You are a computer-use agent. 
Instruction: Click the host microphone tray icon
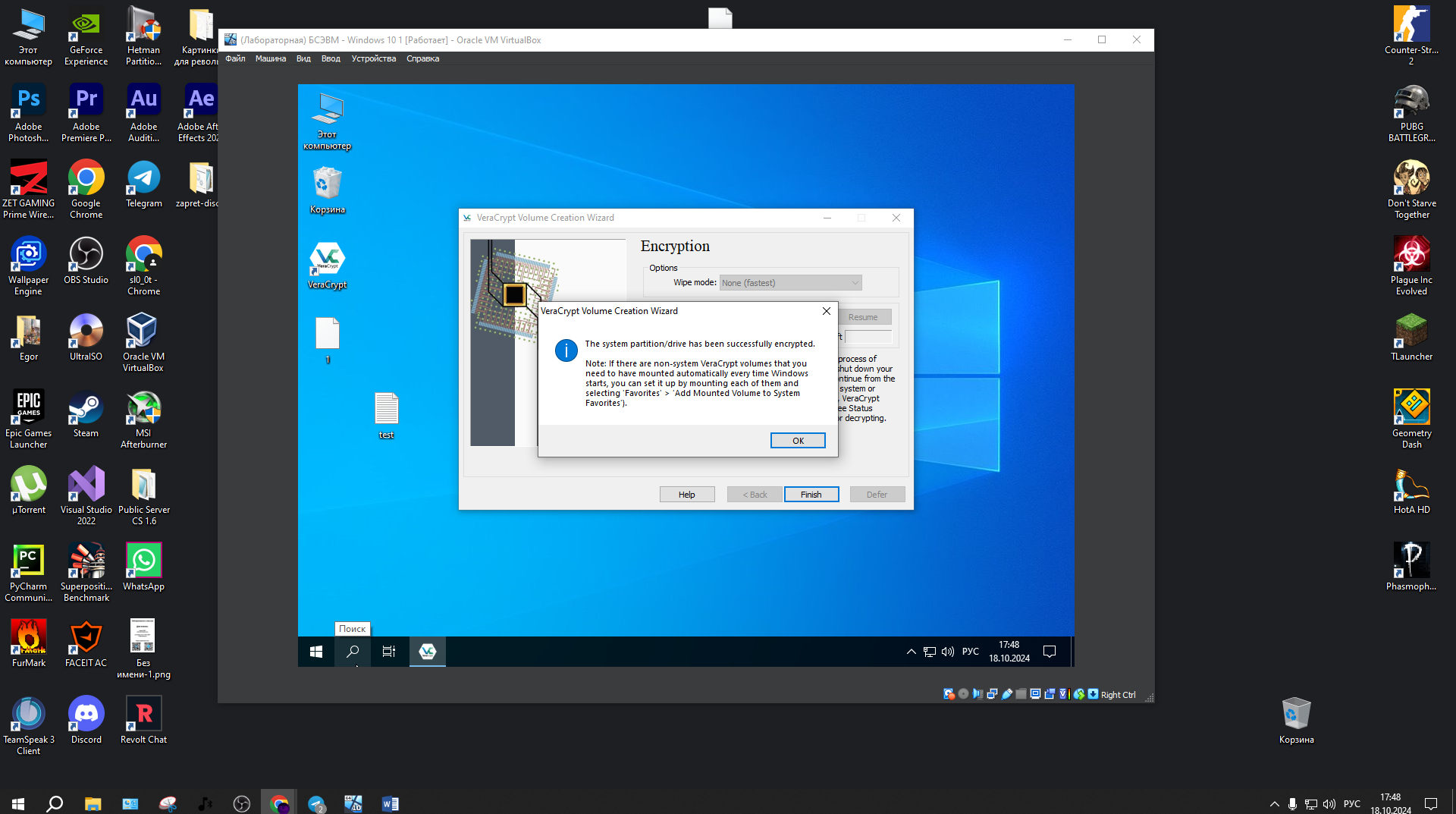pyautogui.click(x=1292, y=804)
